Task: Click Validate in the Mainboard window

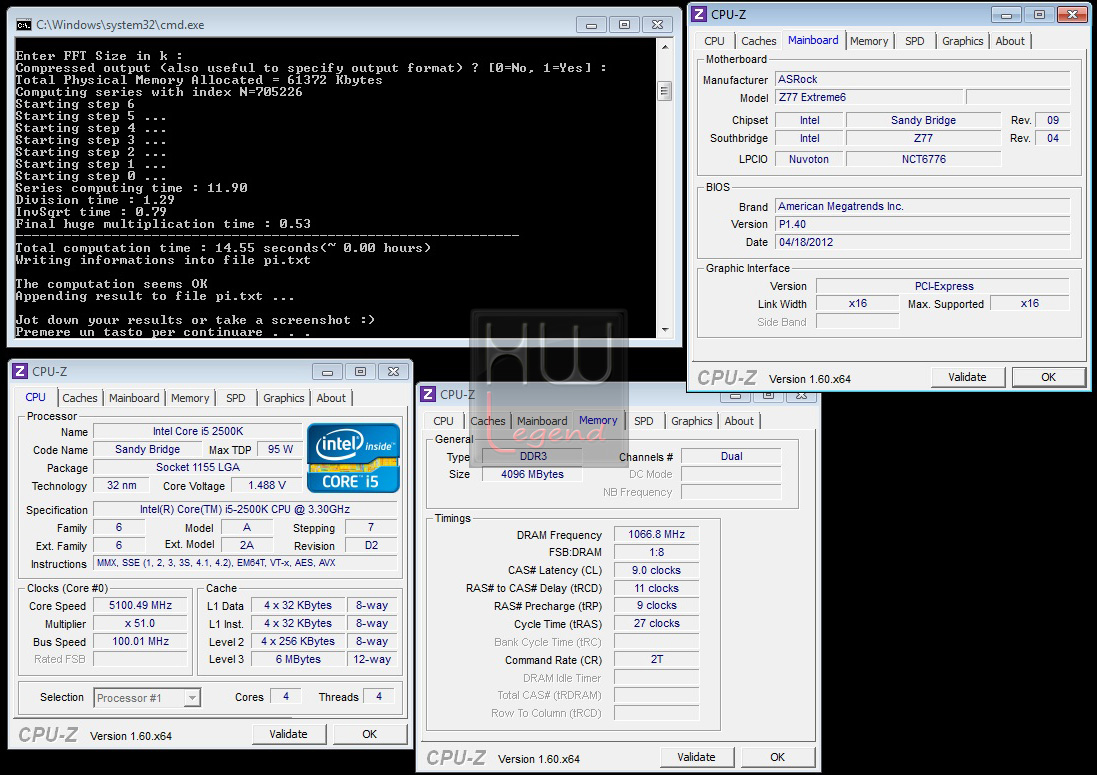Action: pyautogui.click(x=968, y=377)
